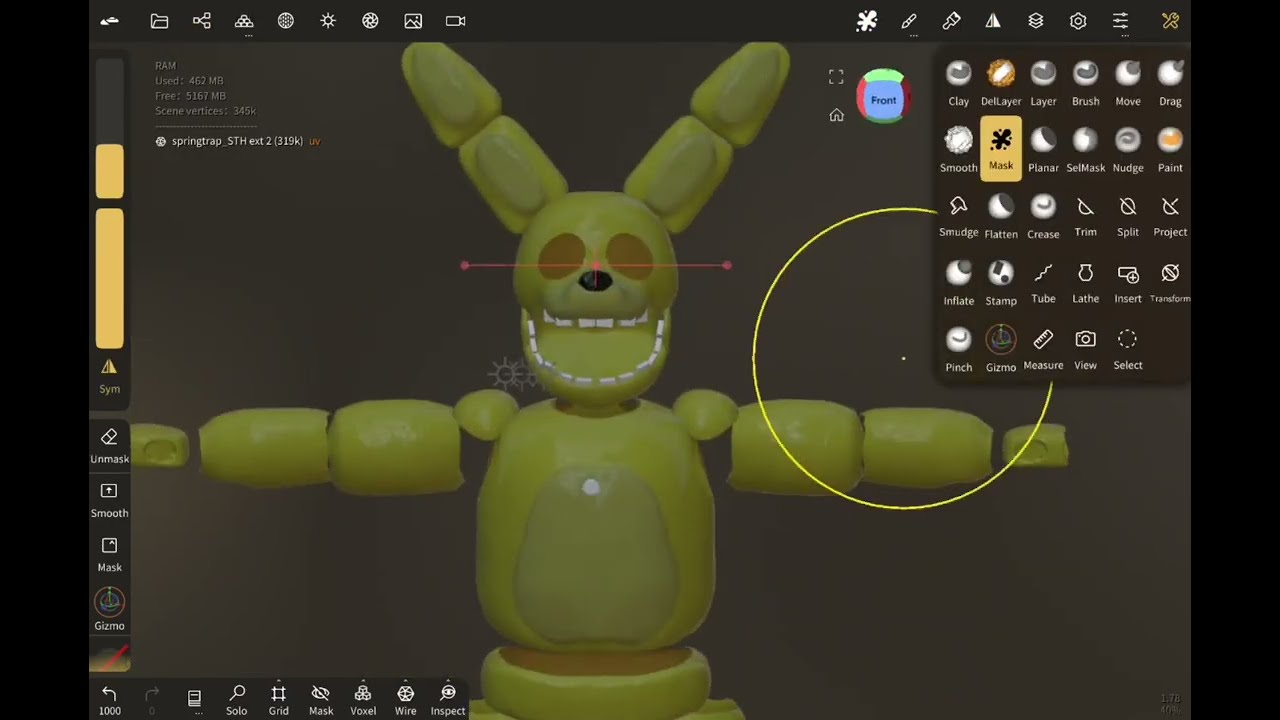Toggle Voxel option in bottom bar
The width and height of the screenshot is (1280, 720).
(363, 700)
